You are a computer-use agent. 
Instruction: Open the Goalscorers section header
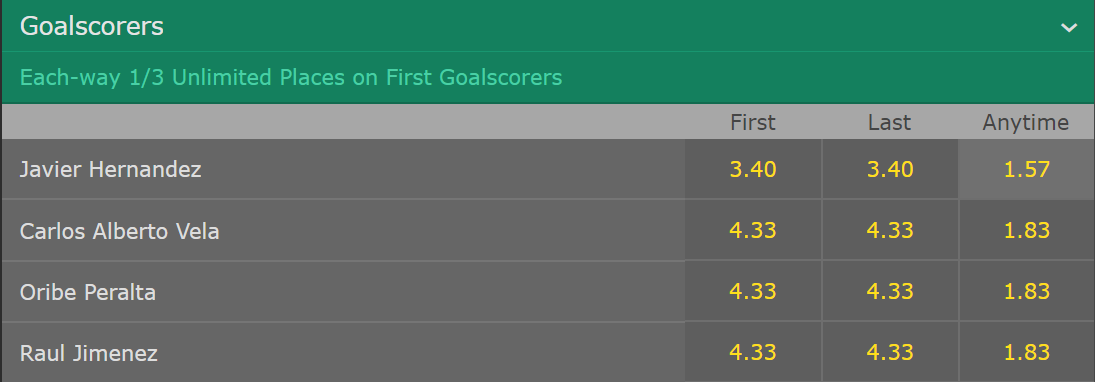click(x=548, y=26)
